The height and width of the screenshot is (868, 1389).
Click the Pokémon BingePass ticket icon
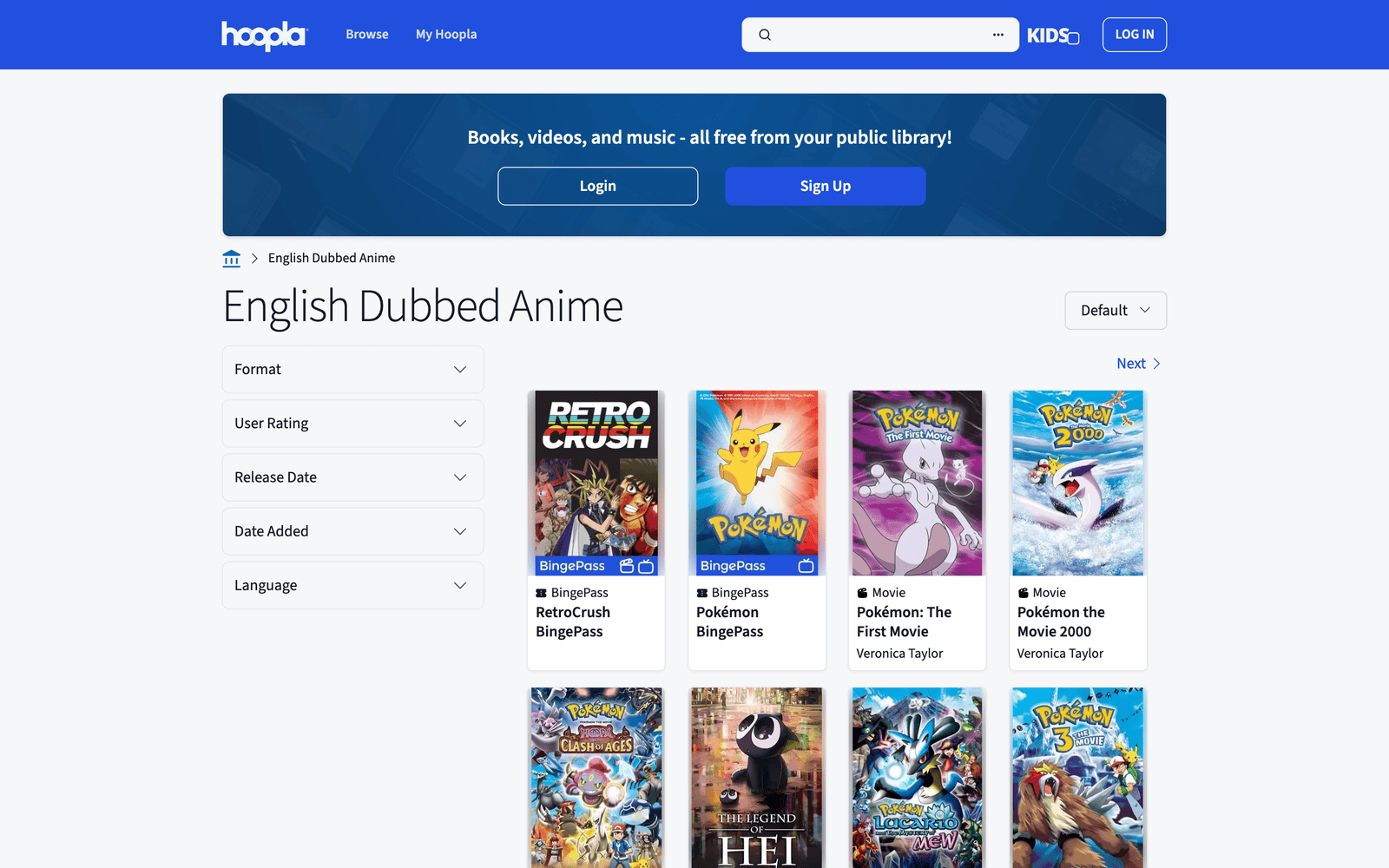pyautogui.click(x=701, y=593)
